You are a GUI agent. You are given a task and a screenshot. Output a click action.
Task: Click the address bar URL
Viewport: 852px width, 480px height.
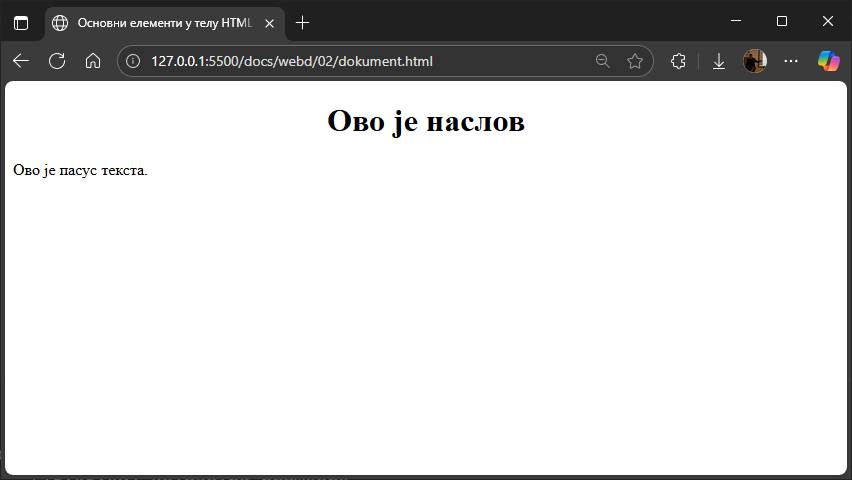[292, 61]
